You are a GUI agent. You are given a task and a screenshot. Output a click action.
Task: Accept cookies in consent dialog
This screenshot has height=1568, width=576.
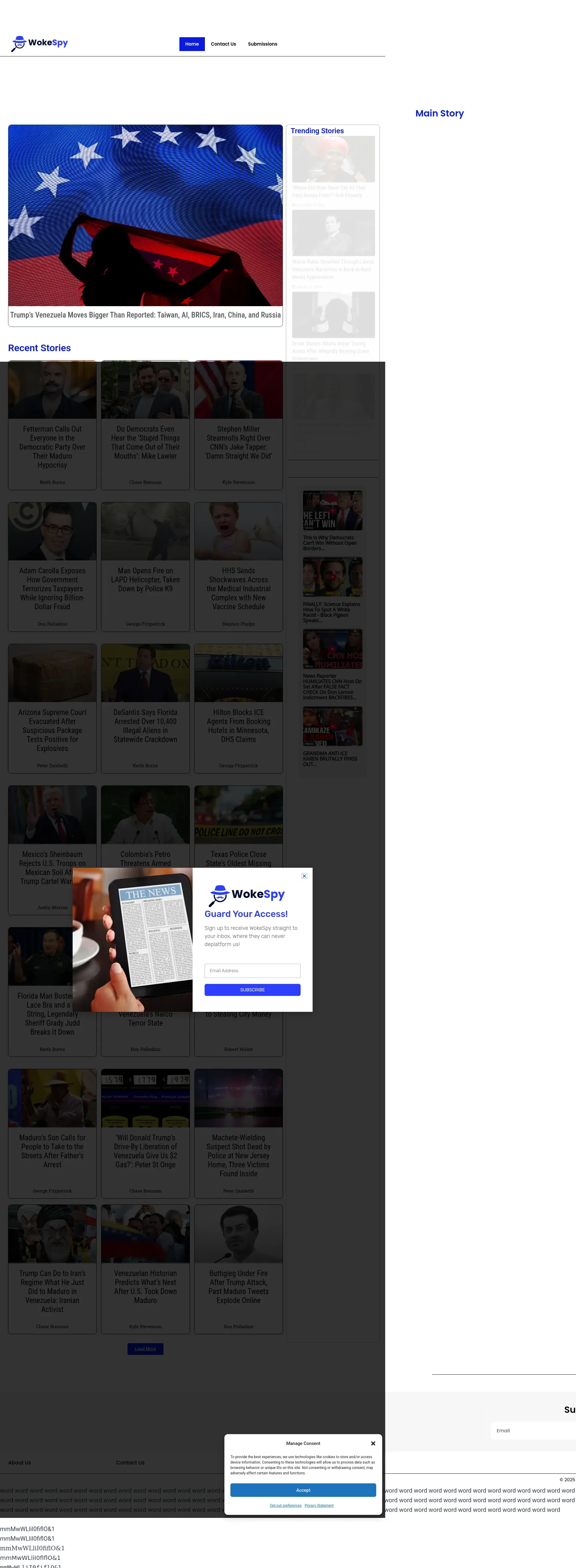click(x=303, y=1490)
